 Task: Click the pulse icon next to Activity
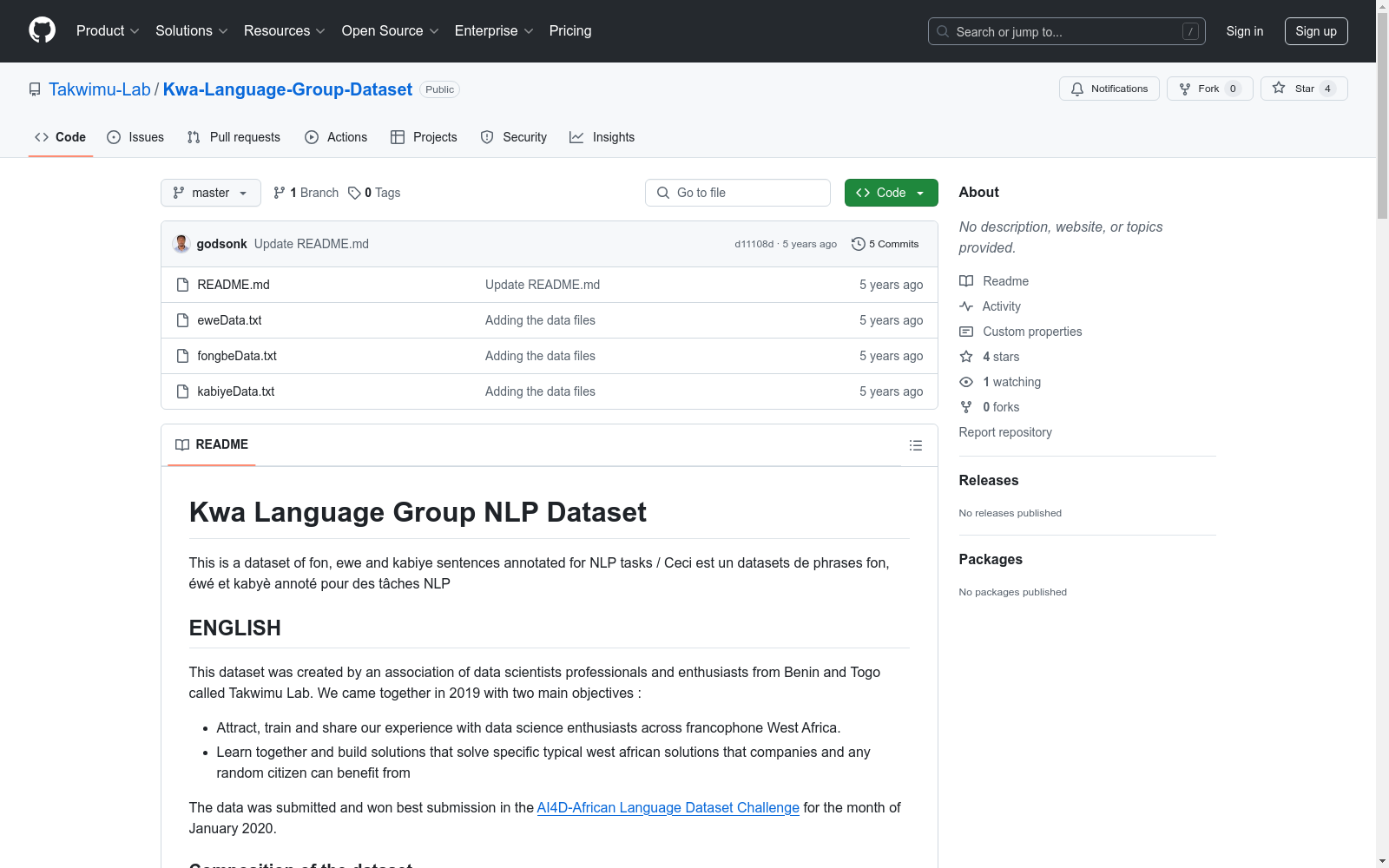(x=966, y=306)
